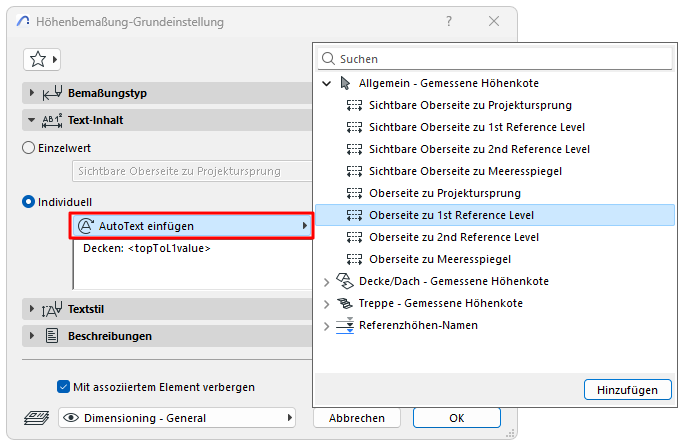Screen dimensions: 682x446
Task: Toggle Mit assoziiertem Element verbergen checkbox
Action: (x=63, y=387)
